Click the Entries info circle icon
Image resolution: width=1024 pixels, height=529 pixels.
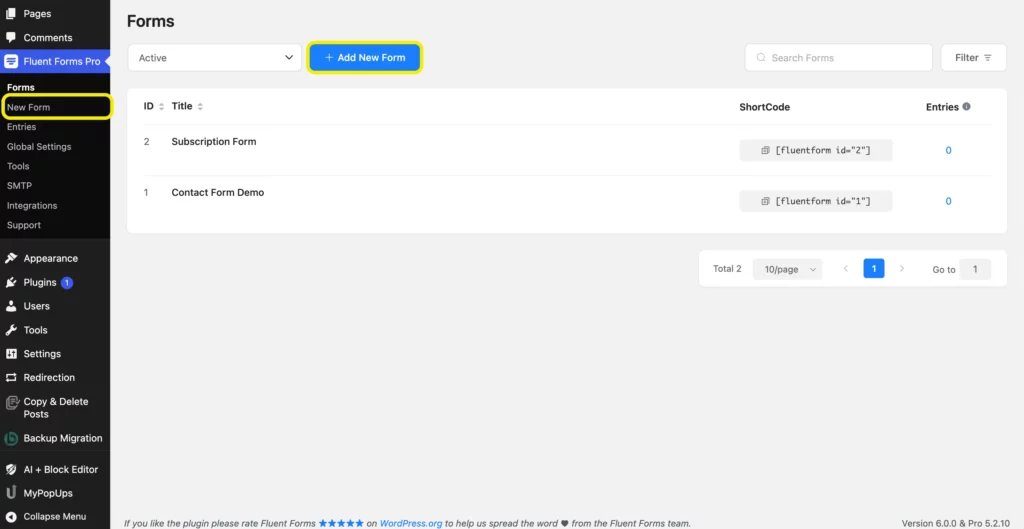point(967,106)
